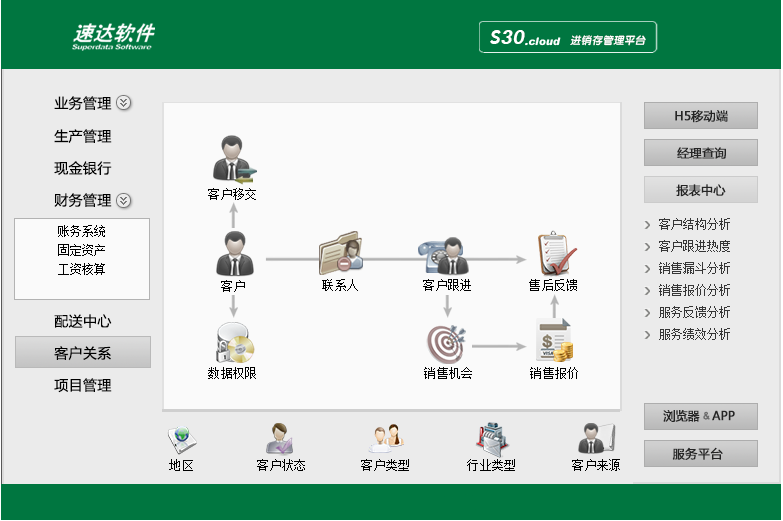Open the 服务绩效分析 report link

tap(694, 334)
